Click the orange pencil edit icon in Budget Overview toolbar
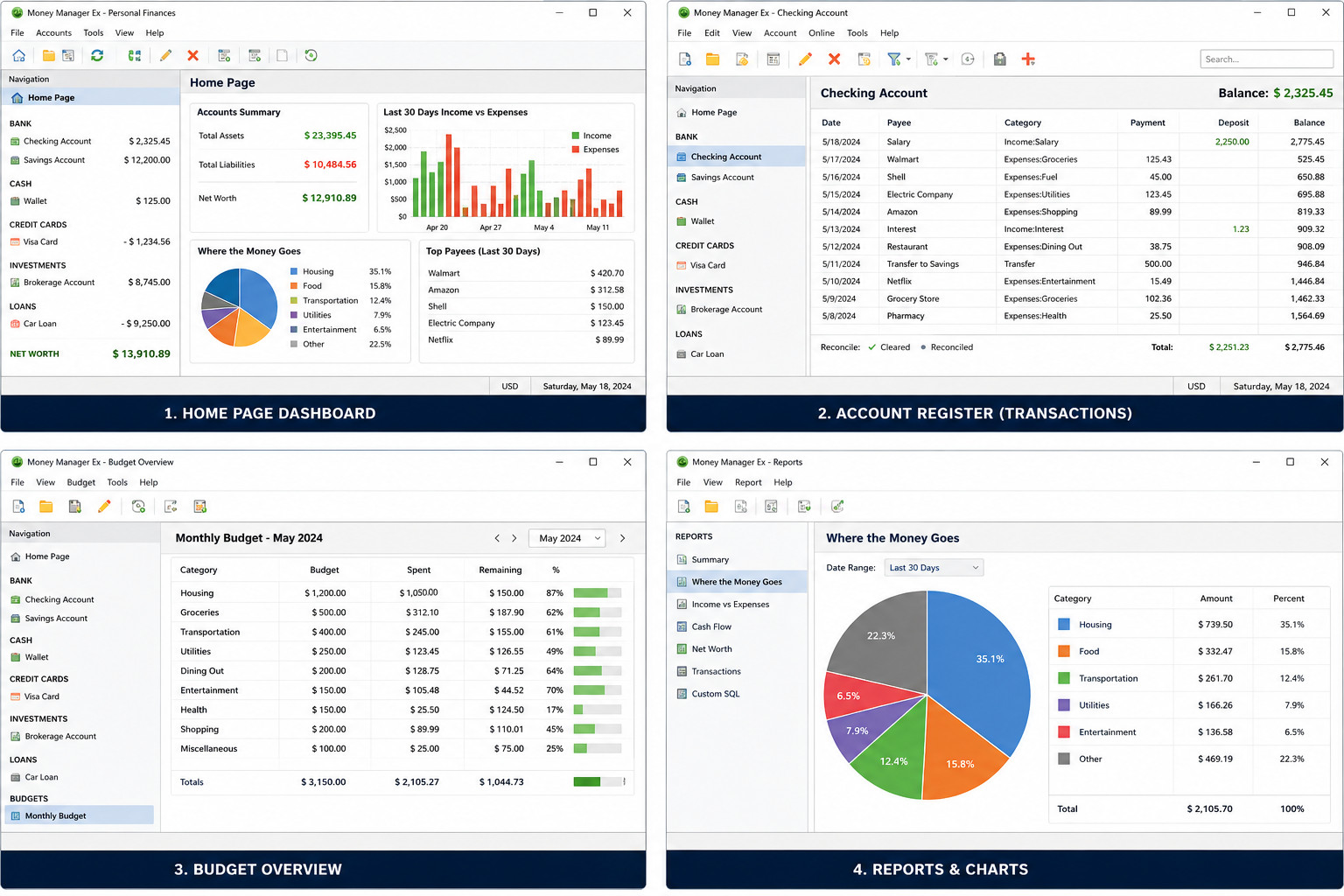 (104, 507)
